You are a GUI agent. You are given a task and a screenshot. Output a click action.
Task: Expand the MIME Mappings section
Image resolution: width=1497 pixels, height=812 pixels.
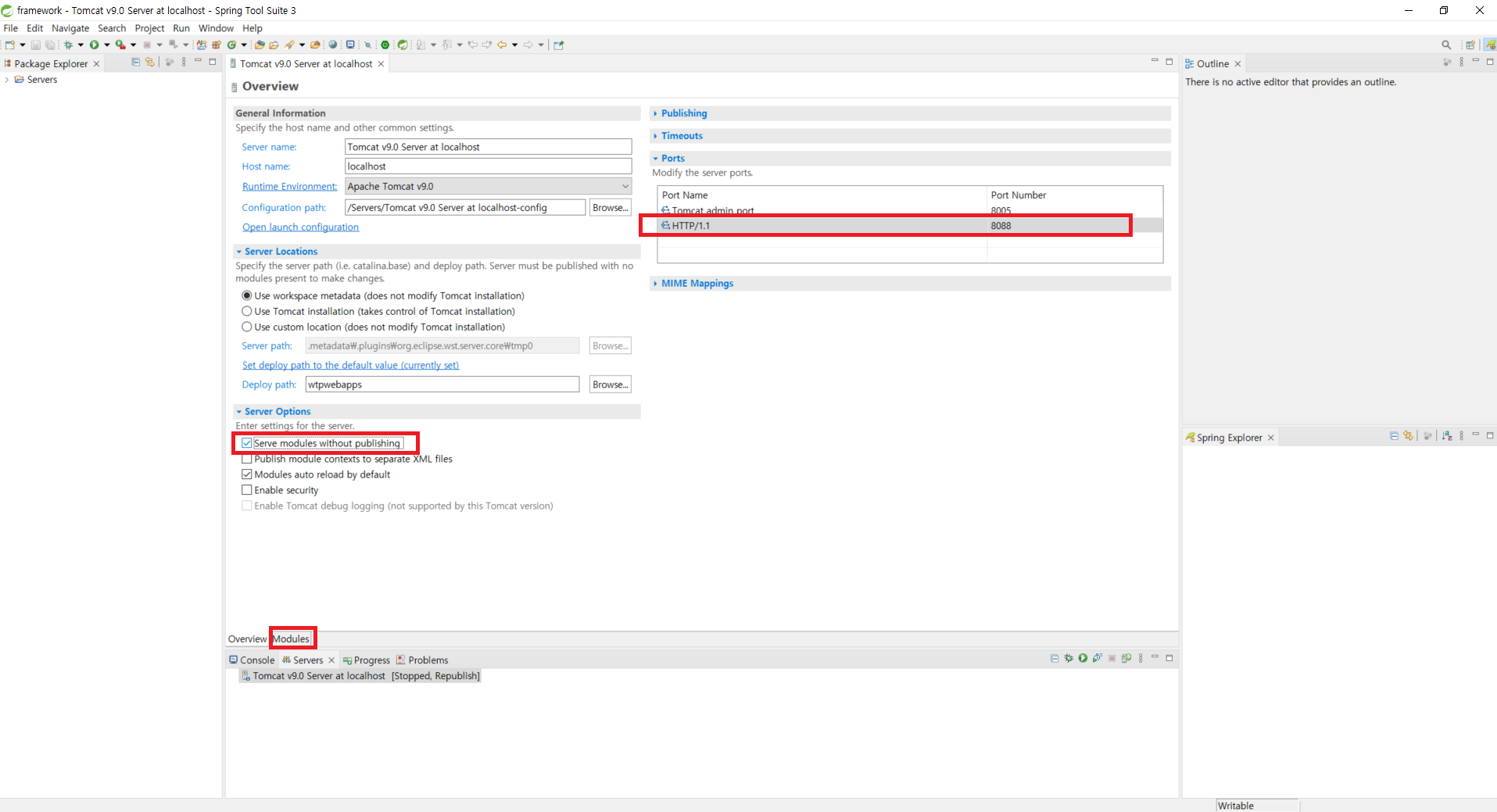[x=697, y=283]
